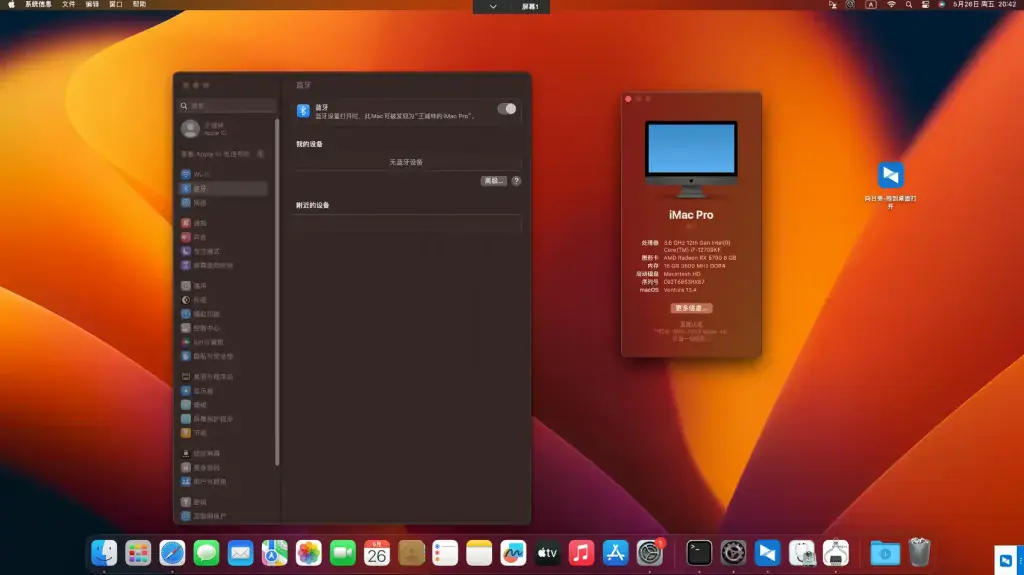Open the 编辑 menu

(92, 5)
